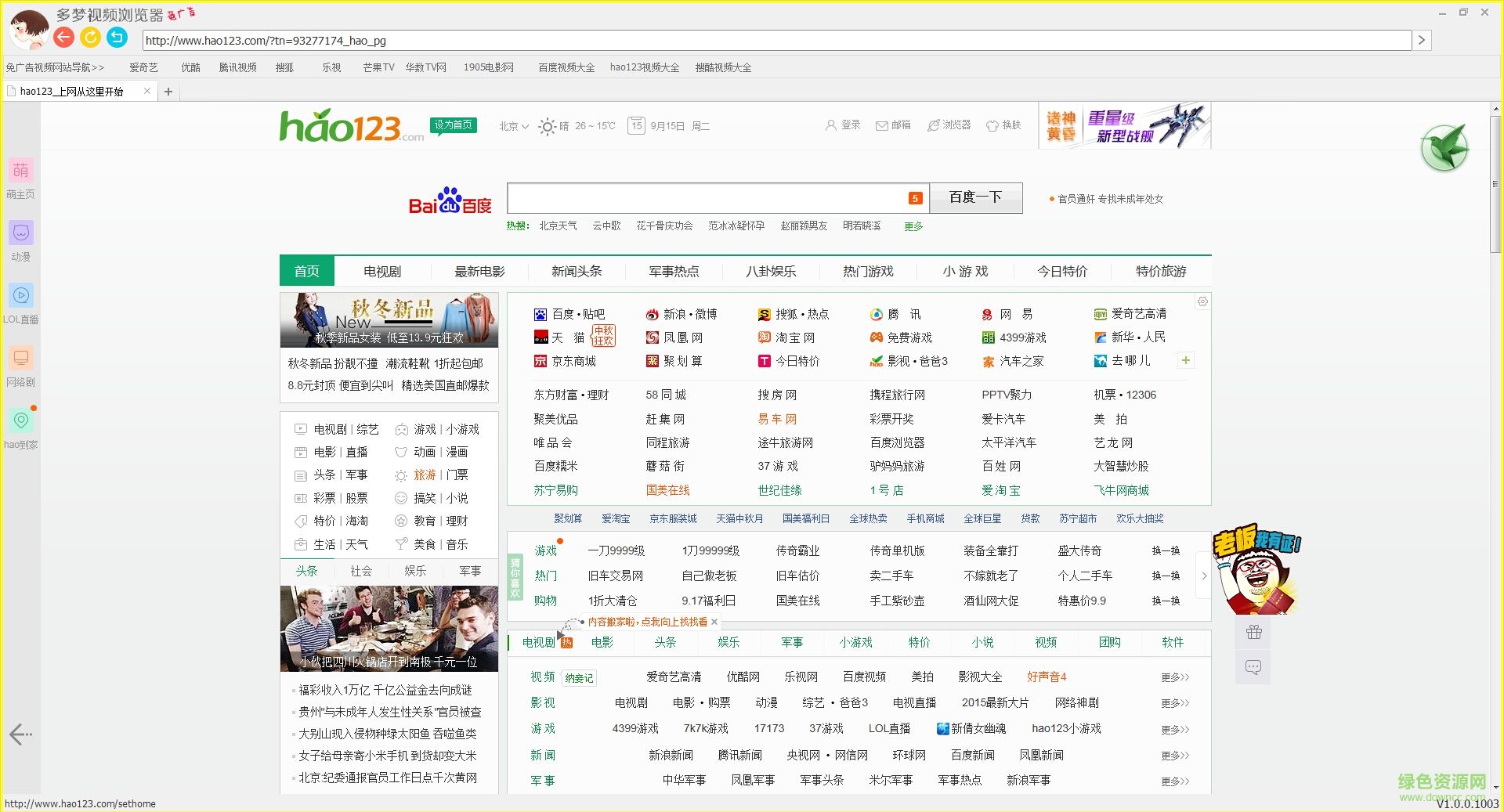Switch to the 电视剧 navigation tab
This screenshot has width=1504, height=812.
(381, 271)
